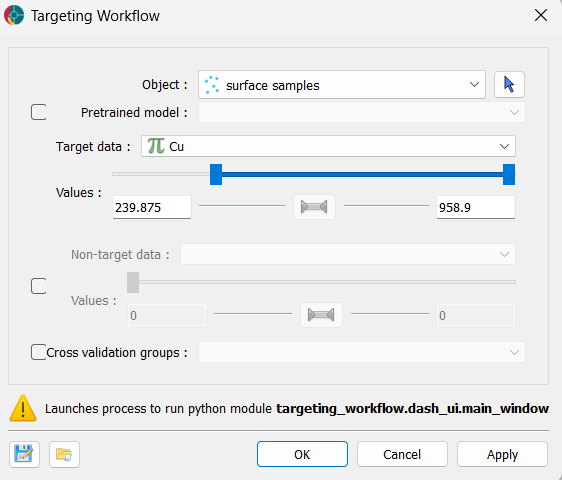This screenshot has height=480, width=562.
Task: Toggle the Non-target data checkbox
Action: (38, 286)
